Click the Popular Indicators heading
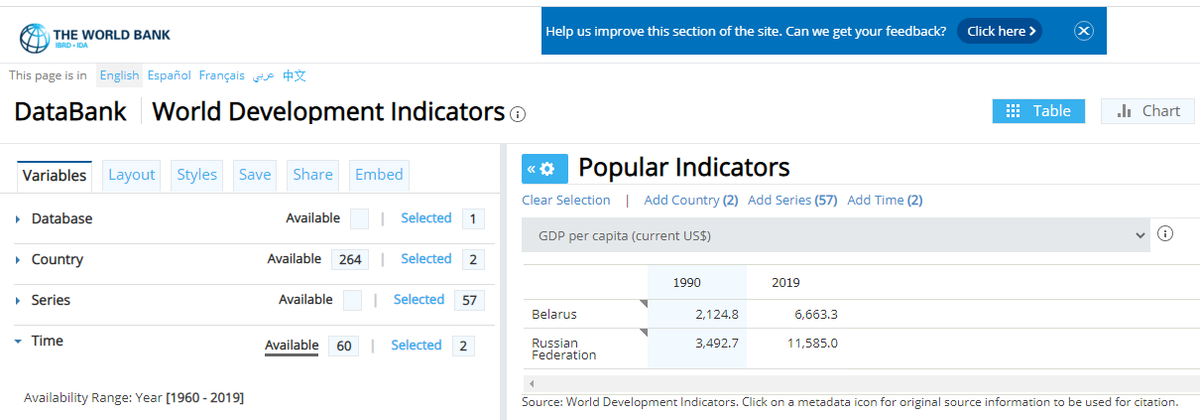This screenshot has width=1200, height=420. [x=684, y=167]
